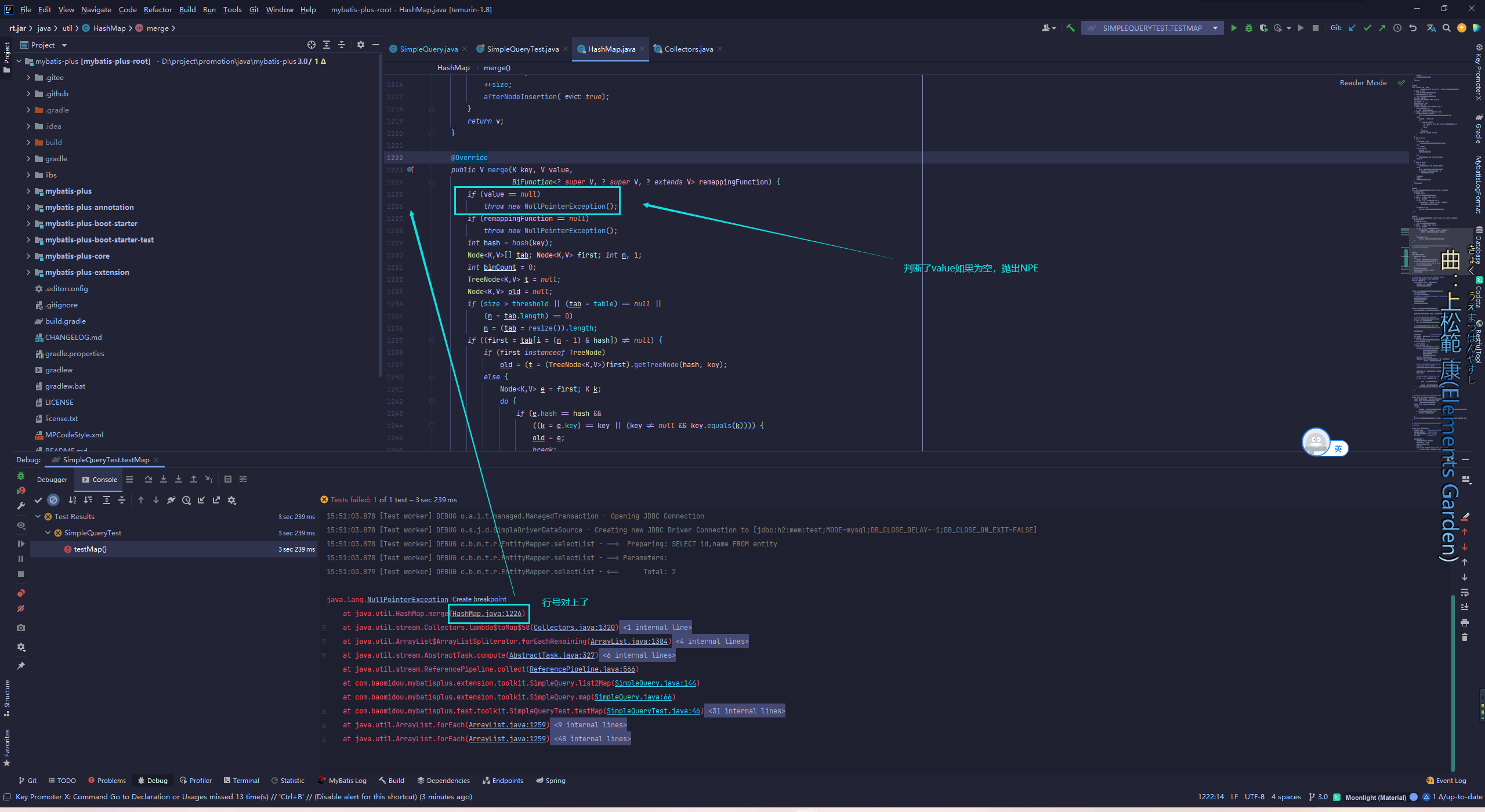Open the Terminal tool window
Viewport: 1485px width, 812px height.
[x=241, y=780]
